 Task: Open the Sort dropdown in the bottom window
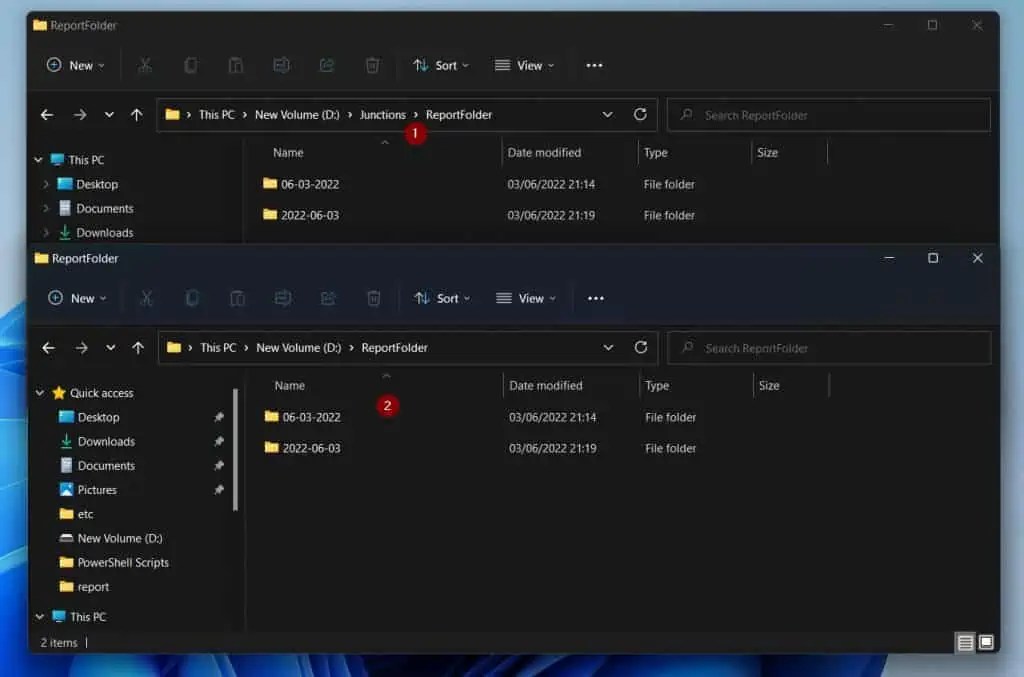442,298
